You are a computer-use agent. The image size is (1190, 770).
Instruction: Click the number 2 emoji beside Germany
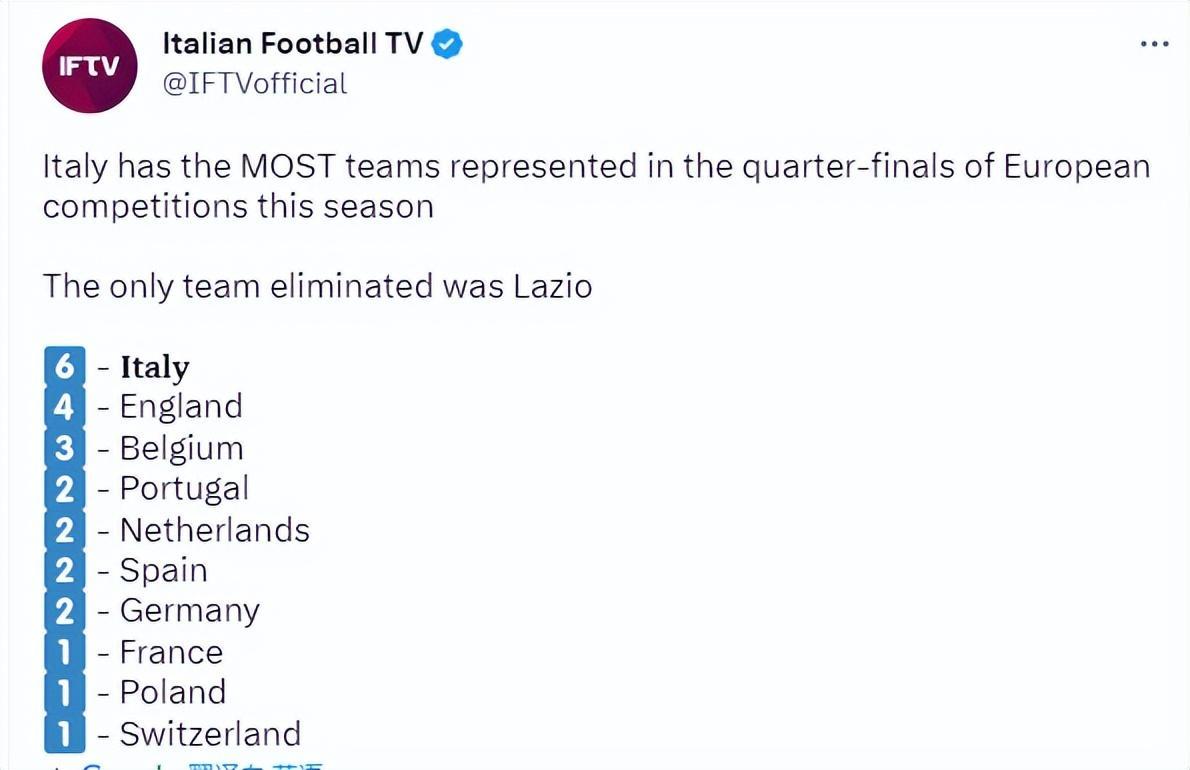(64, 611)
